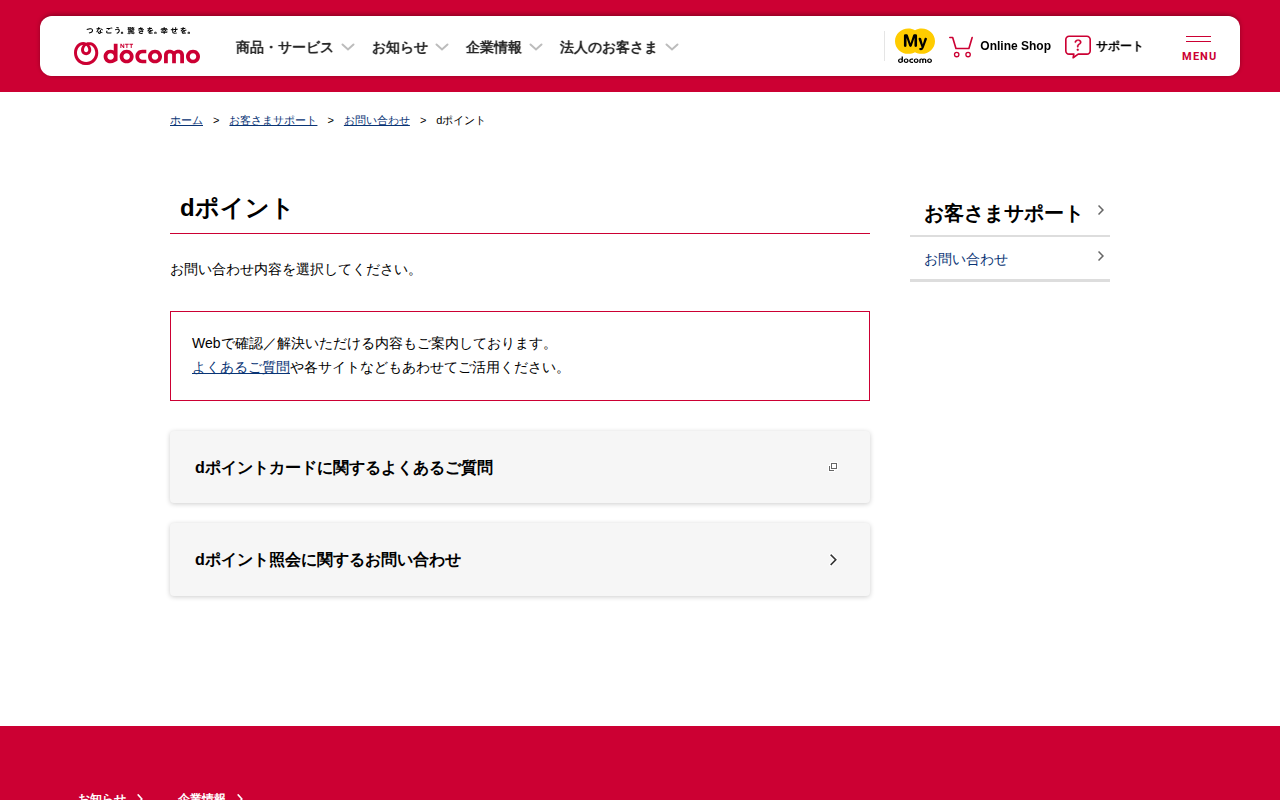Go to Online Shop text link
The width and height of the screenshot is (1280, 800).
point(1015,46)
